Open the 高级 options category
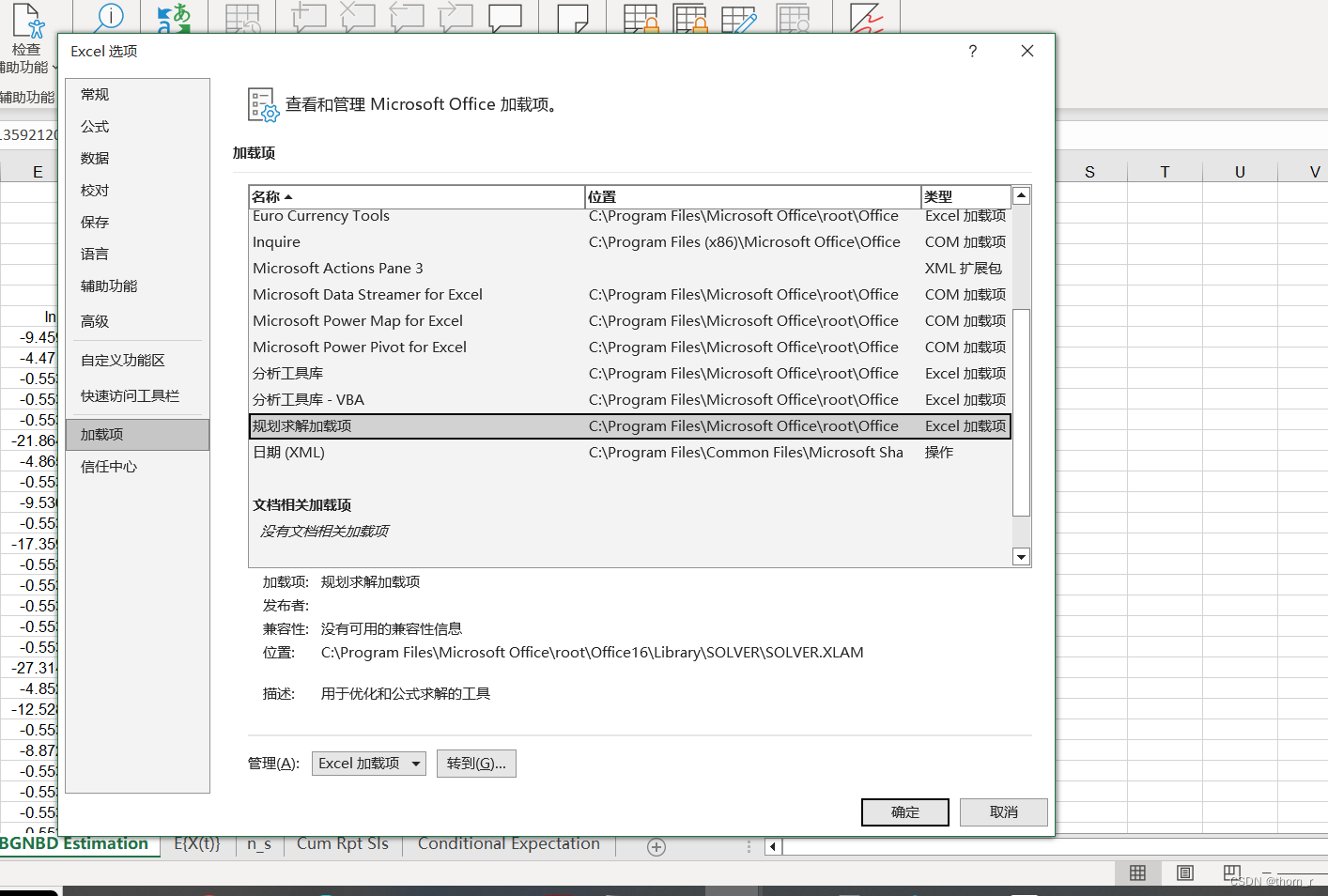 click(x=137, y=321)
